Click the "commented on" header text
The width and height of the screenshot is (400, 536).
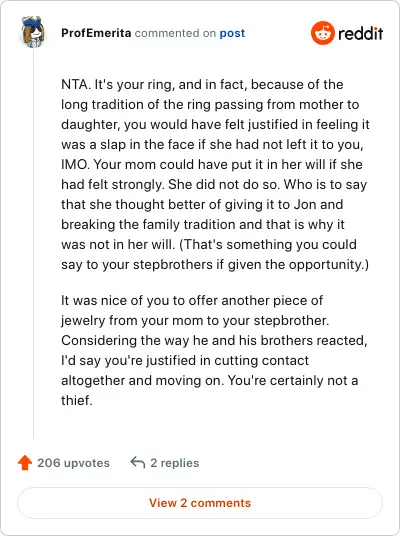click(x=175, y=33)
